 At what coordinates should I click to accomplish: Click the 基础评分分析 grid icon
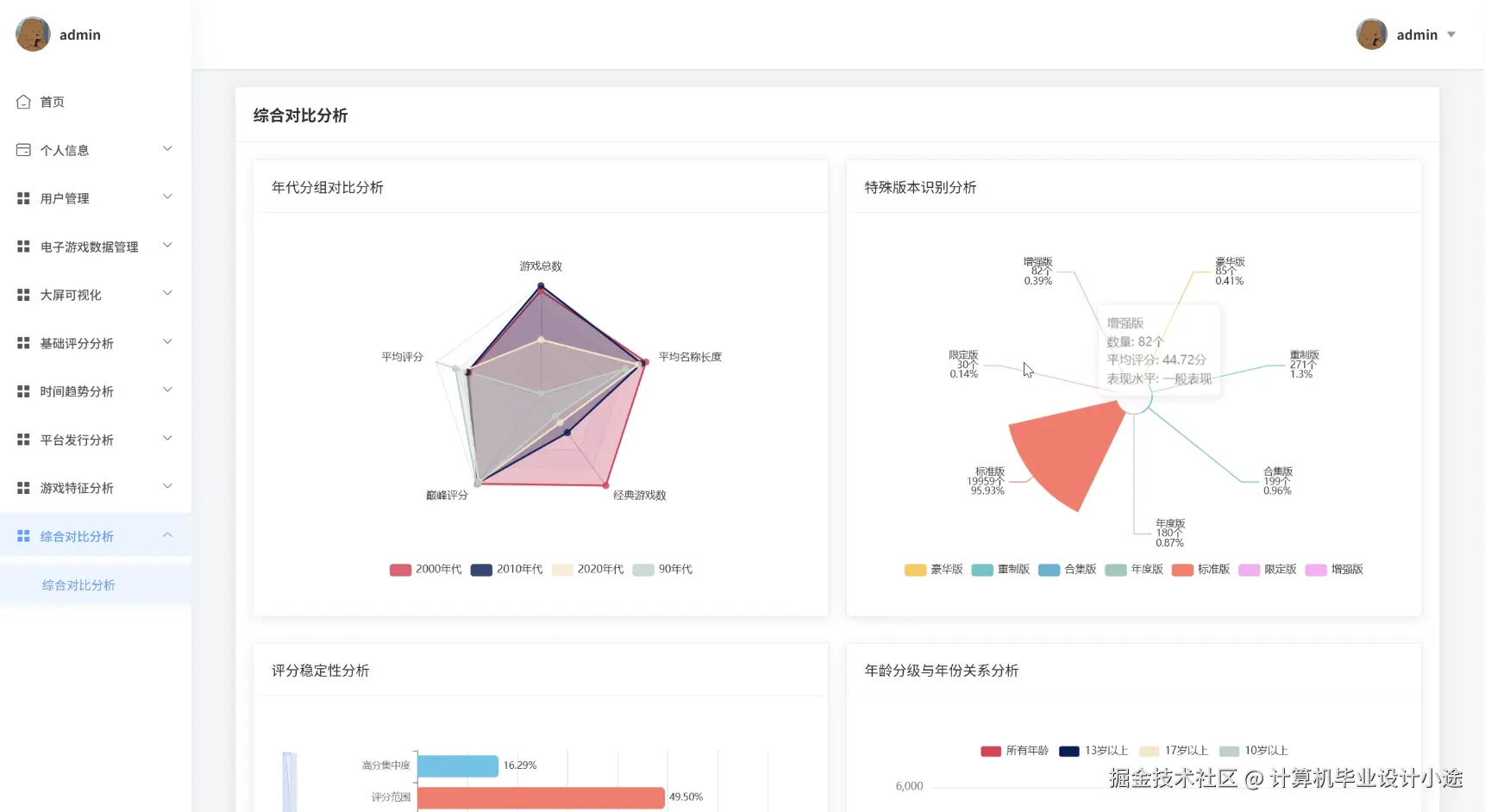[x=23, y=343]
